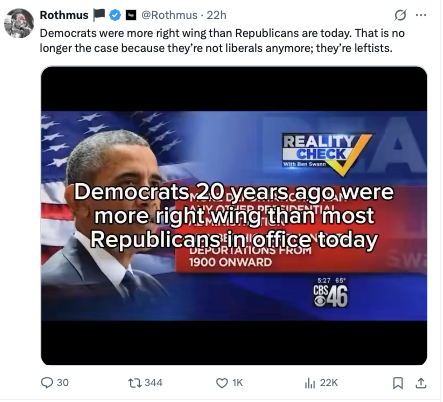Visit the @Rothmus handle link
Image resolution: width=443 pixels, height=402 pixels.
coord(169,15)
